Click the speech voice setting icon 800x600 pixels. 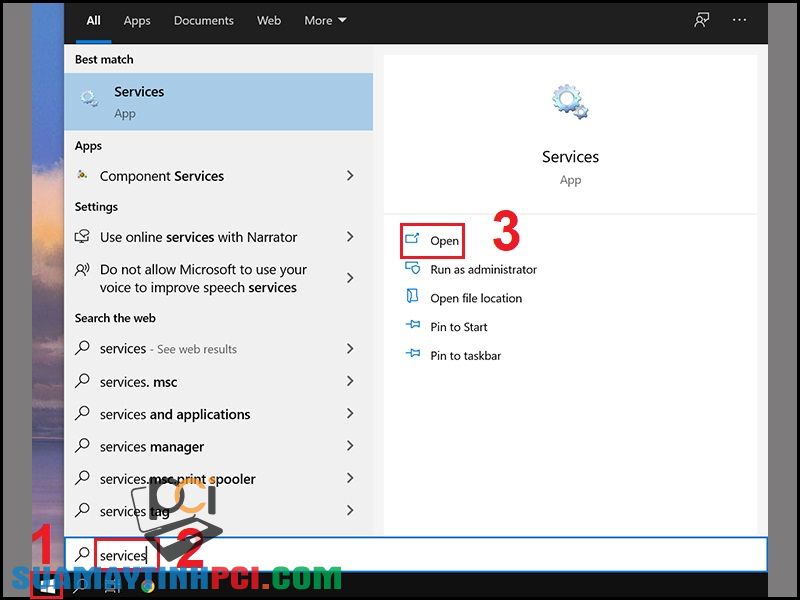(x=82, y=269)
